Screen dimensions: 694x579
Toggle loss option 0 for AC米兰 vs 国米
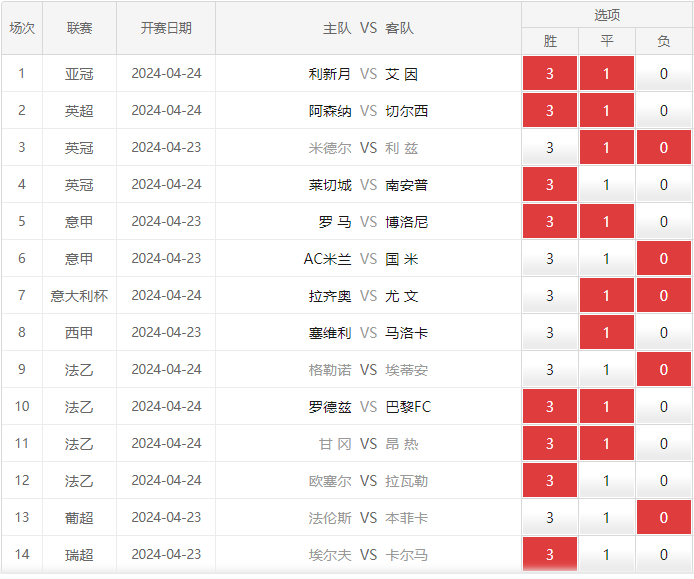664,259
